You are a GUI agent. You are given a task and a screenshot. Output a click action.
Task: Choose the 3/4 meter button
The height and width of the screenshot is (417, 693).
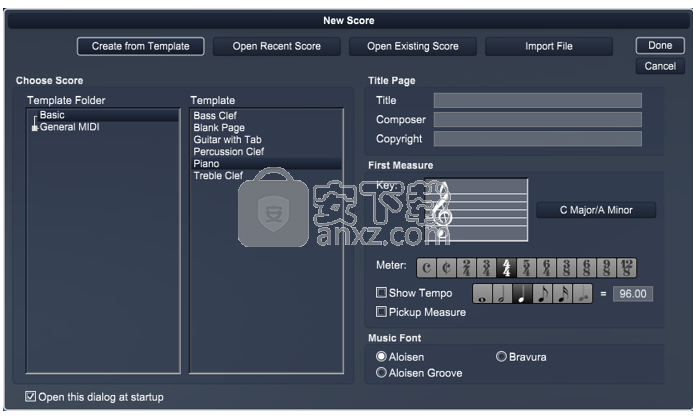[x=486, y=268]
